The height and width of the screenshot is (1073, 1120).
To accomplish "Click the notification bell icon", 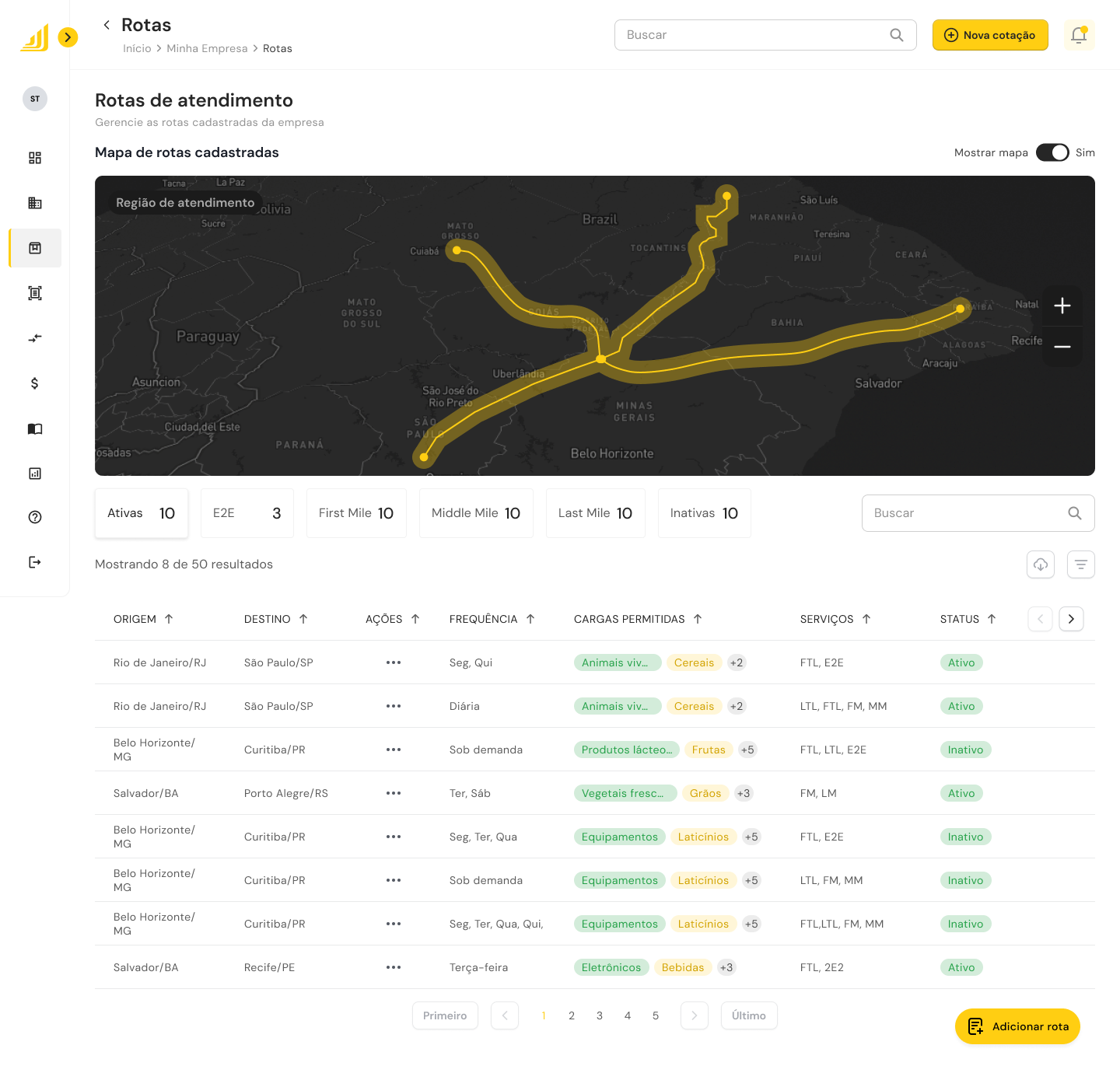I will tap(1079, 35).
